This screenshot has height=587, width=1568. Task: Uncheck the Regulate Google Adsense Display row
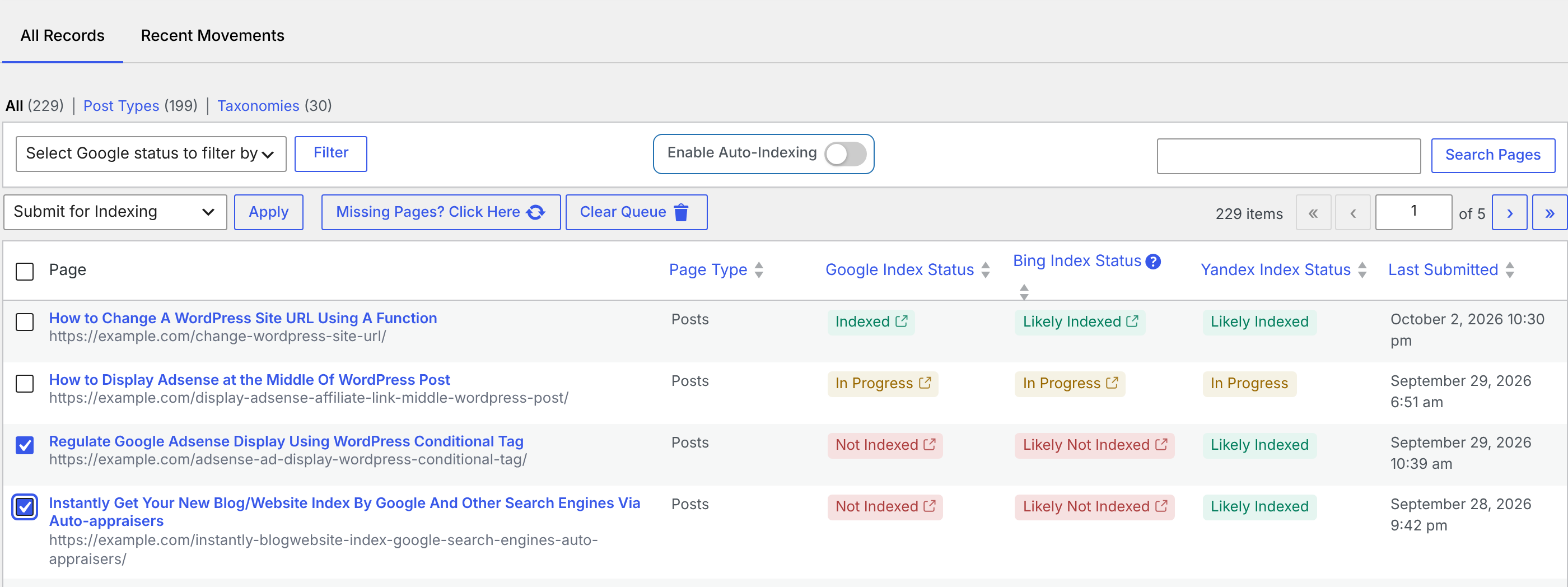tap(24, 445)
